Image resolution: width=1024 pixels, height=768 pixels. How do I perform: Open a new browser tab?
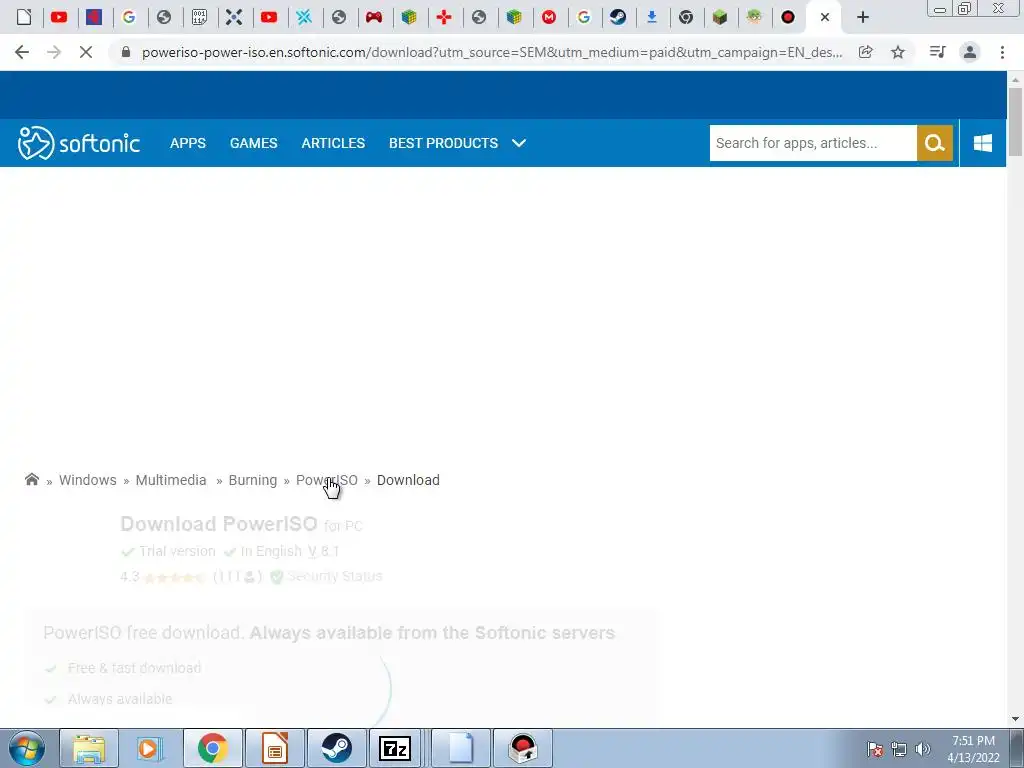click(863, 18)
